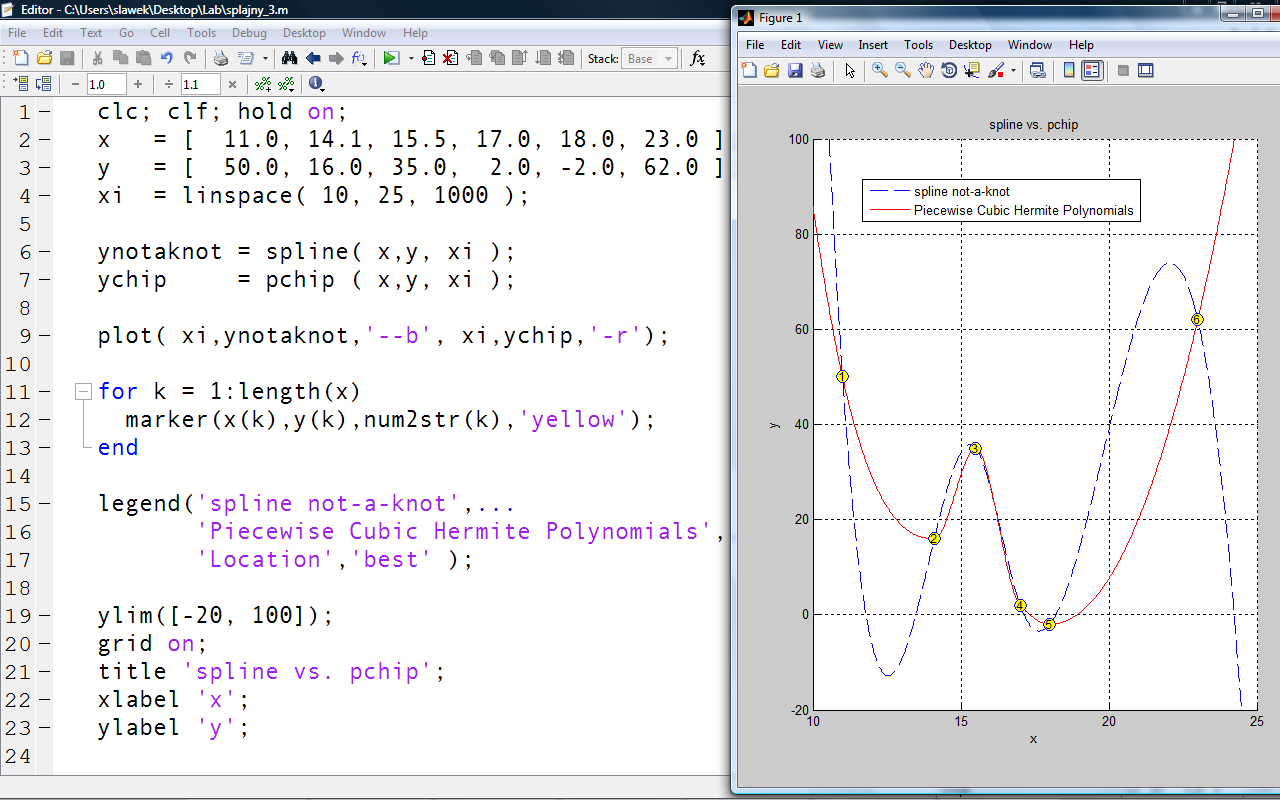The width and height of the screenshot is (1280, 800).
Task: Hide plot tools in the Figure window
Action: pos(1123,70)
